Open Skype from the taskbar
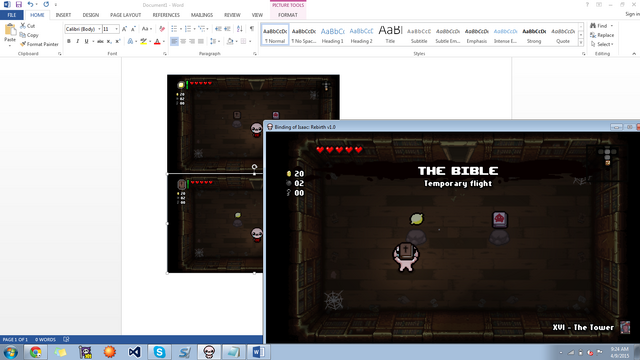This screenshot has width=640, height=360. (159, 352)
